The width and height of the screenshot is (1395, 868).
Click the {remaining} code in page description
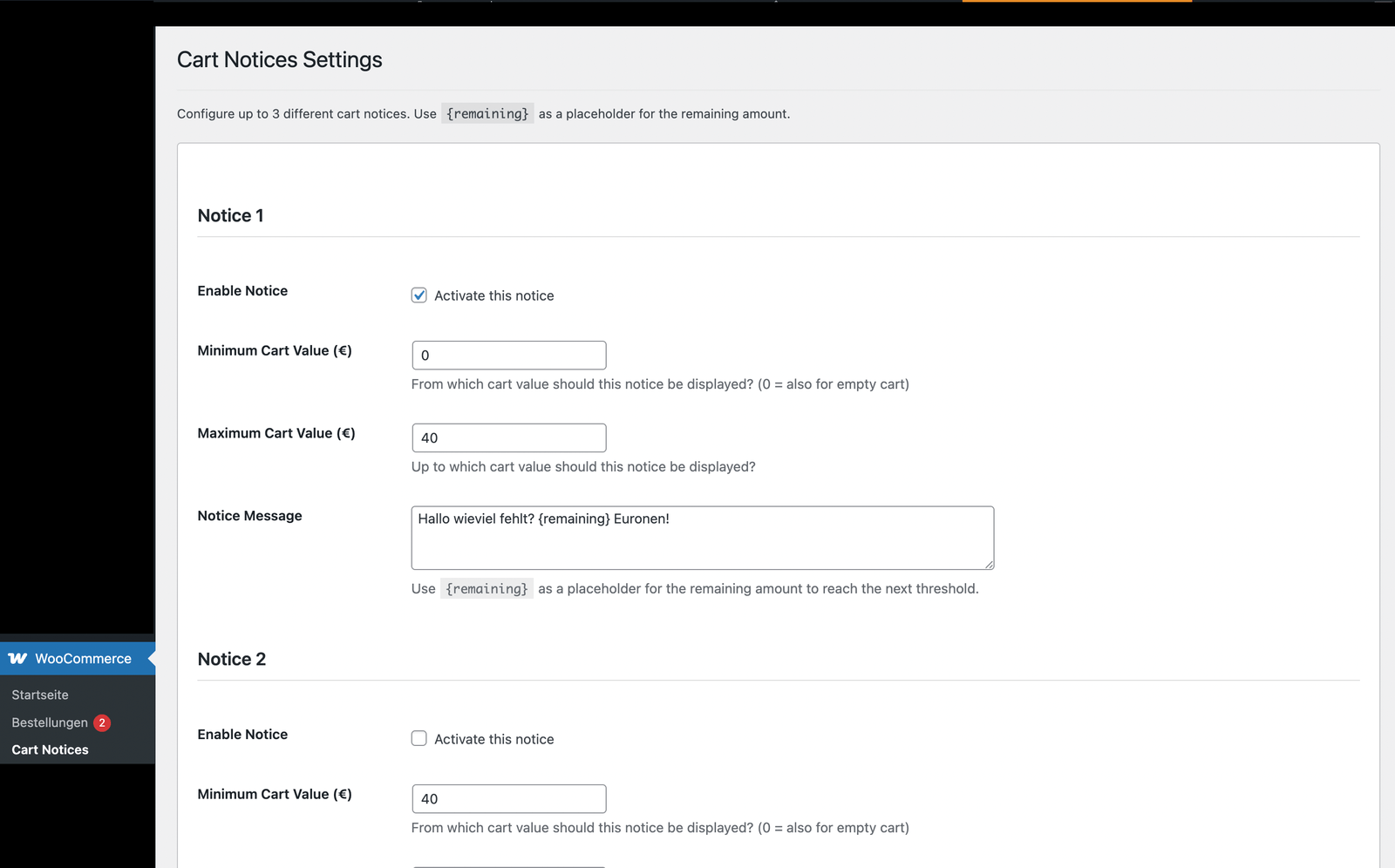487,113
